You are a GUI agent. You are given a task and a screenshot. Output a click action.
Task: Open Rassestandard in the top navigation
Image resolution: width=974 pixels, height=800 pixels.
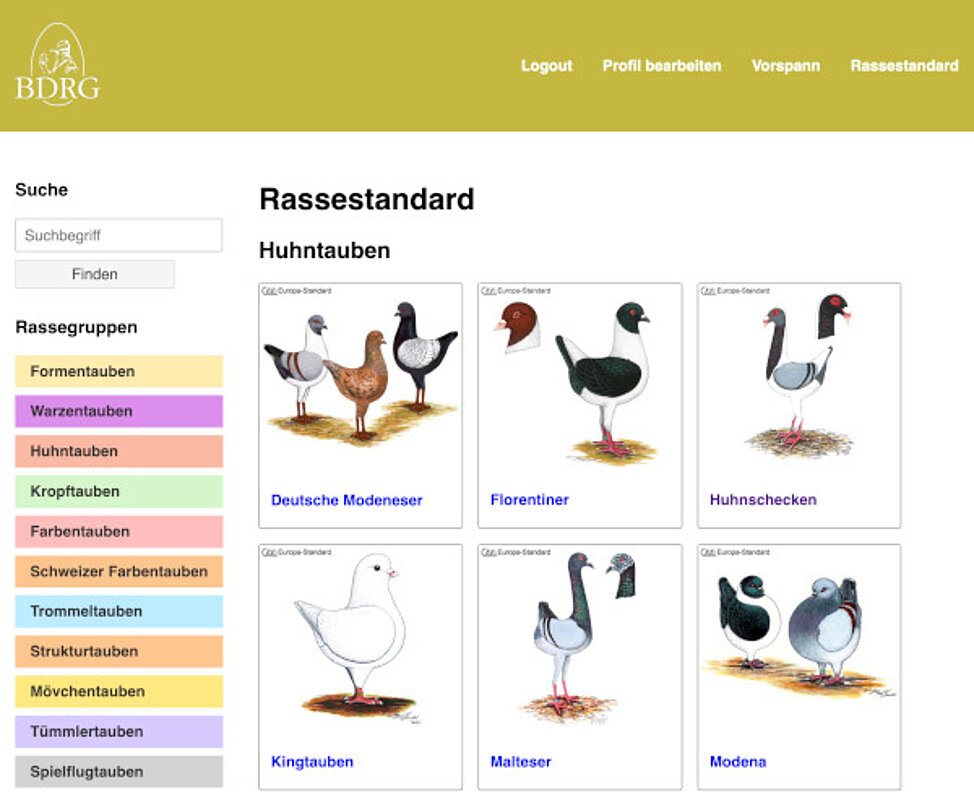904,66
